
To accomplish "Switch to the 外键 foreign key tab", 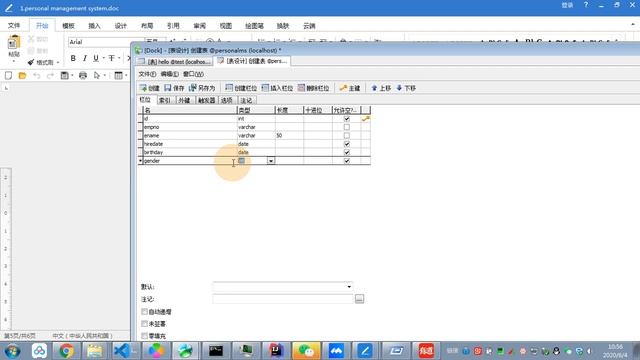I will tap(184, 100).
